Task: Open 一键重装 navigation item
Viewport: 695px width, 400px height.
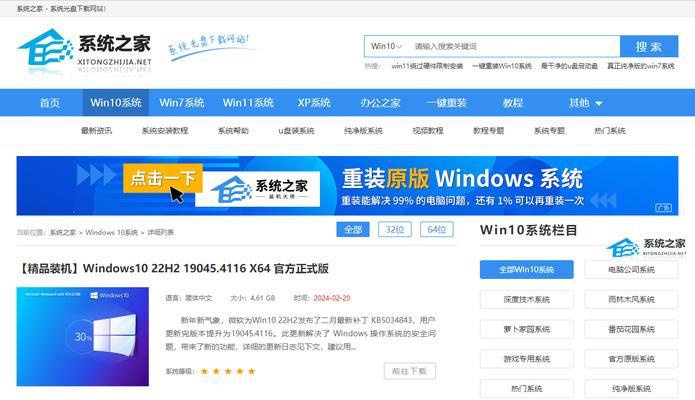Action: 446,103
